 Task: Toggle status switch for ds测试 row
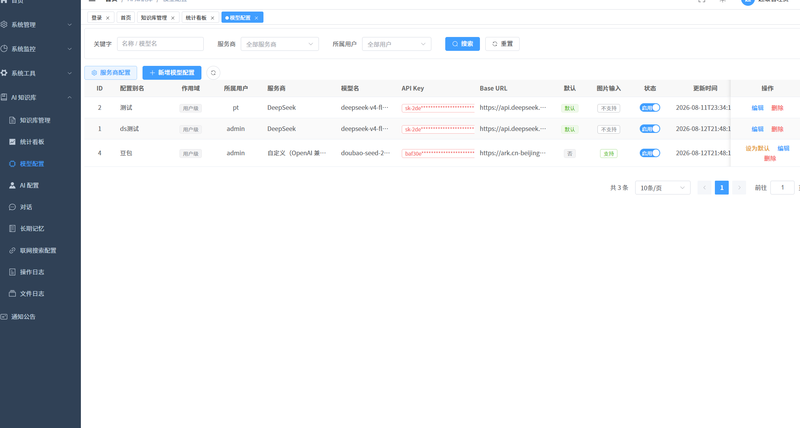coord(650,129)
